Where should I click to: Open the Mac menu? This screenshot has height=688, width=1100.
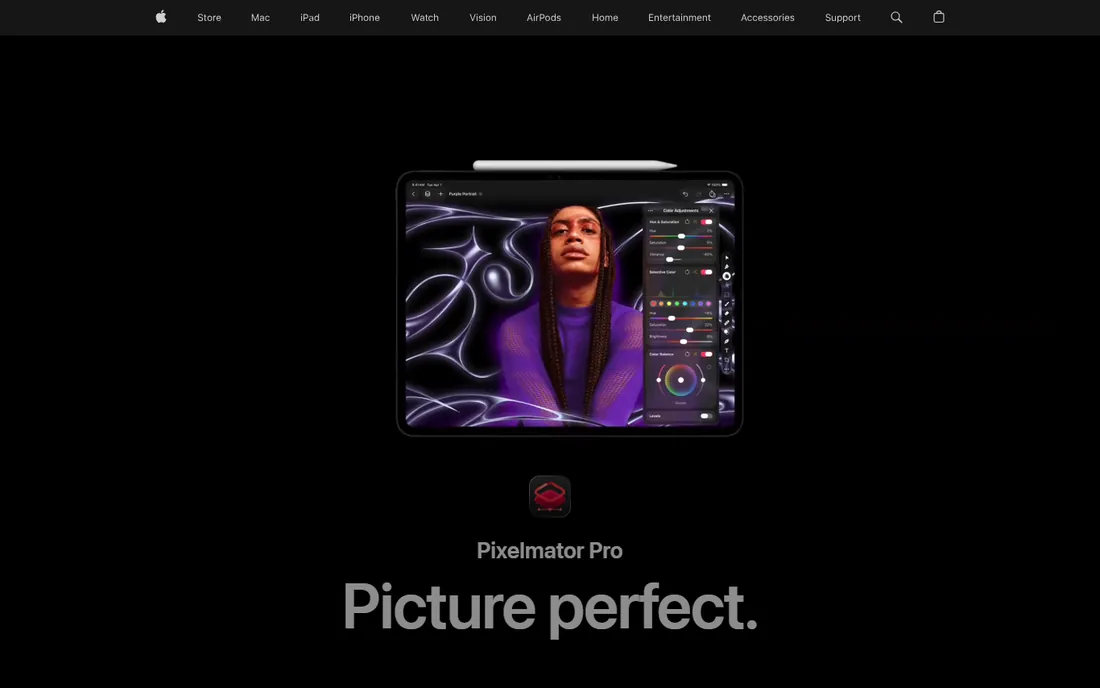(x=260, y=18)
